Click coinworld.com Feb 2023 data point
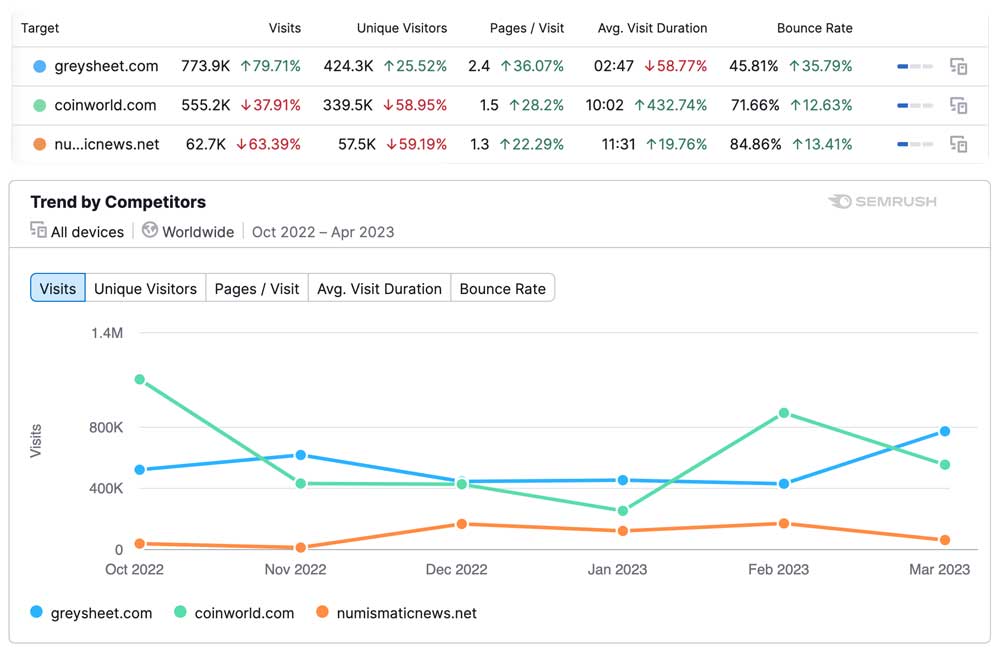The image size is (1000, 649). (784, 412)
